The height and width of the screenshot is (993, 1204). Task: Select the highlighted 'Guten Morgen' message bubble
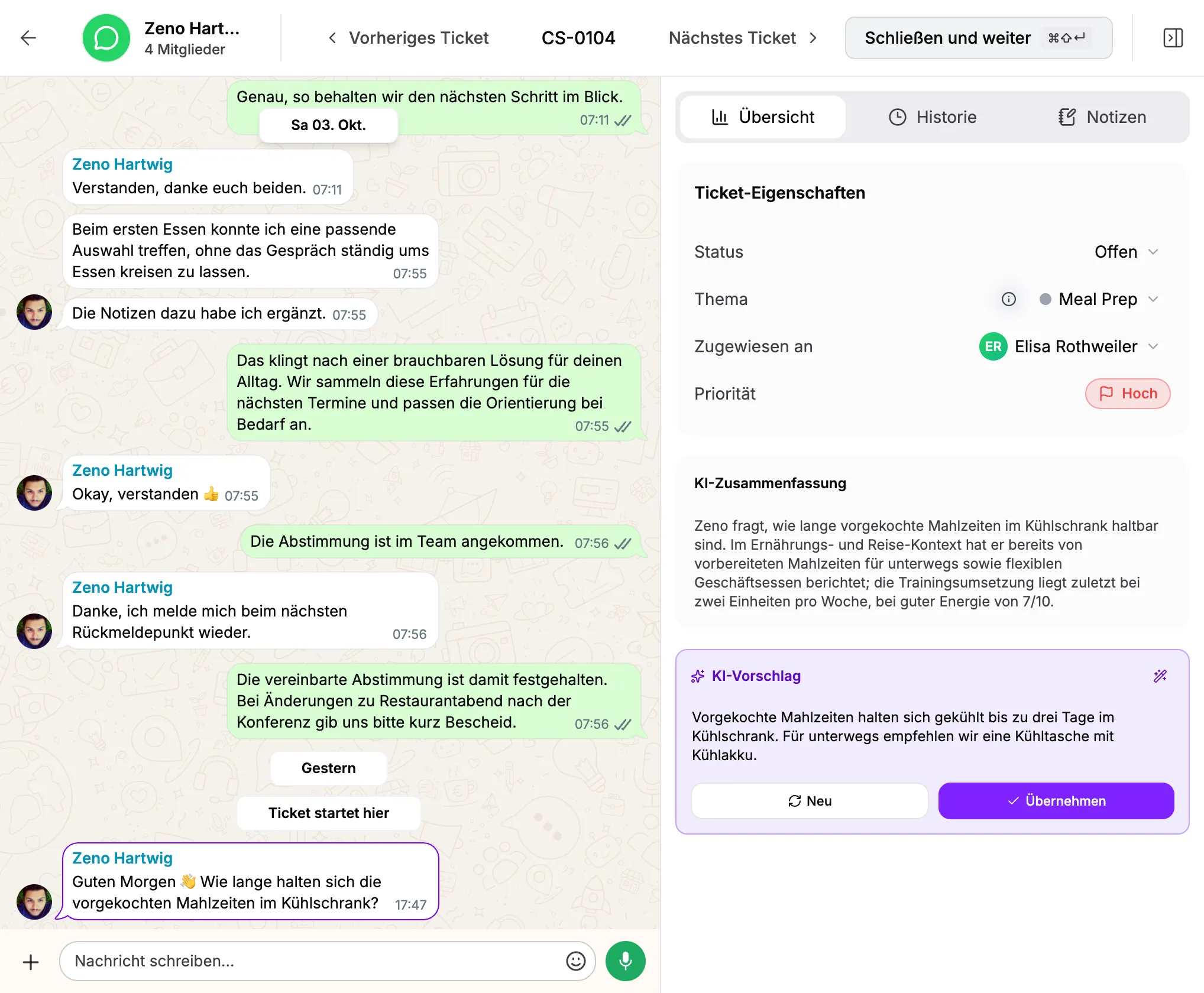coord(251,881)
